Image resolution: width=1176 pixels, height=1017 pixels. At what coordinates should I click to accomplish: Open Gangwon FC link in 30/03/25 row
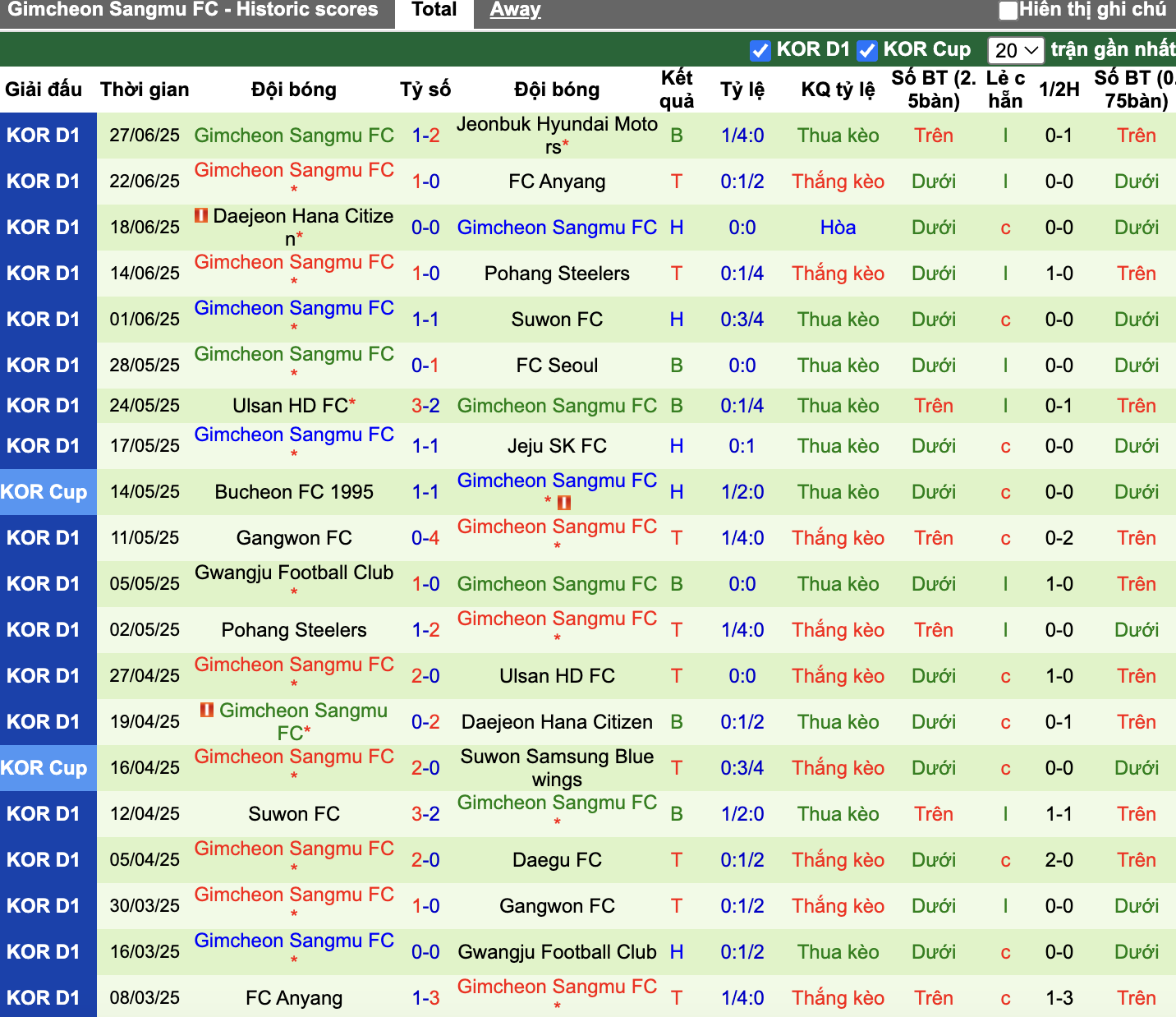557,906
